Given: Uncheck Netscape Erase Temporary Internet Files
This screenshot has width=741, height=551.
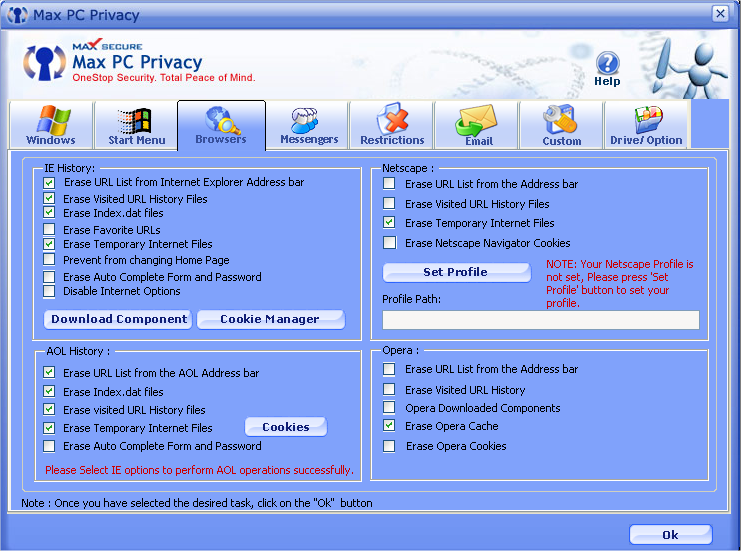Looking at the screenshot, I should pyautogui.click(x=389, y=222).
